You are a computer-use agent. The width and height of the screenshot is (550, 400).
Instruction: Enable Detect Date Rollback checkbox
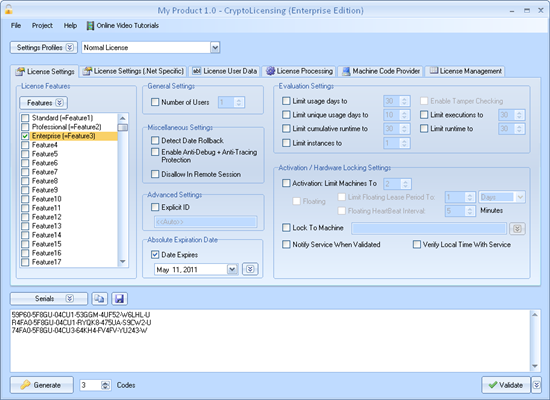pyautogui.click(x=155, y=141)
